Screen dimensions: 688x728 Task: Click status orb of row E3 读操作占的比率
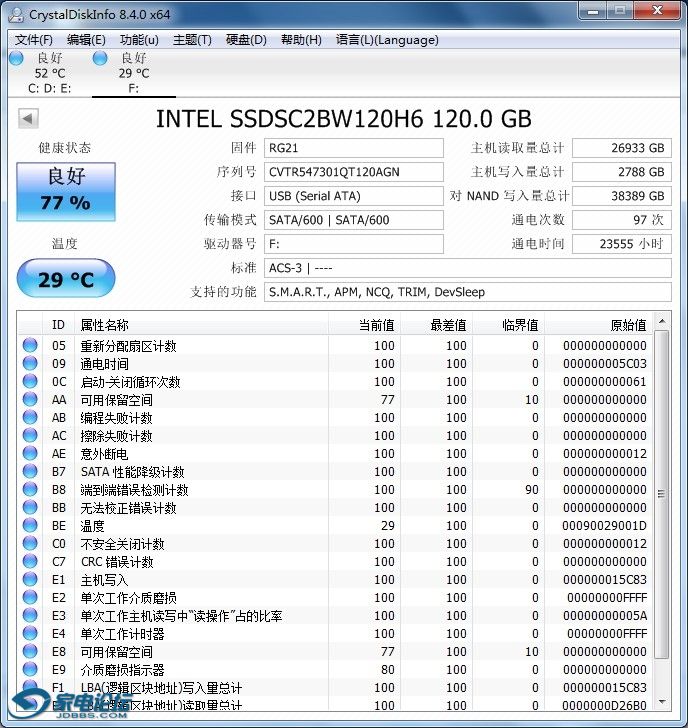30,615
